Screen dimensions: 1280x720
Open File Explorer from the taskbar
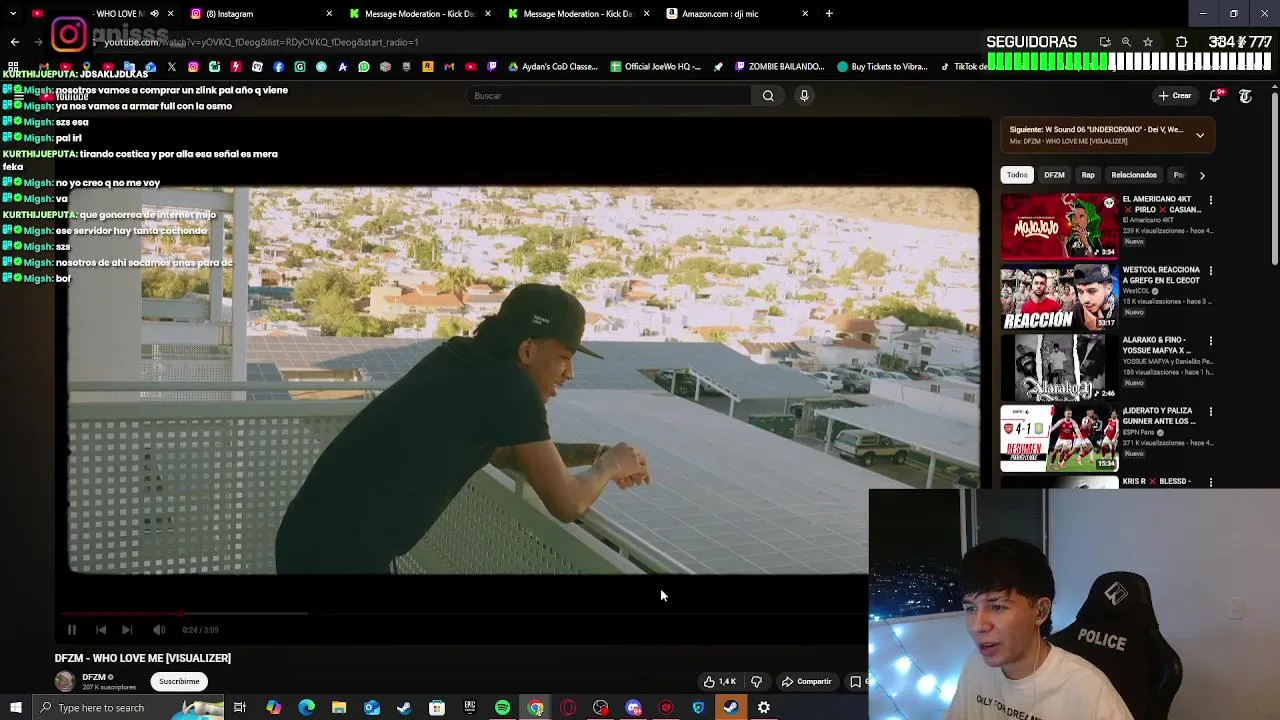point(339,708)
